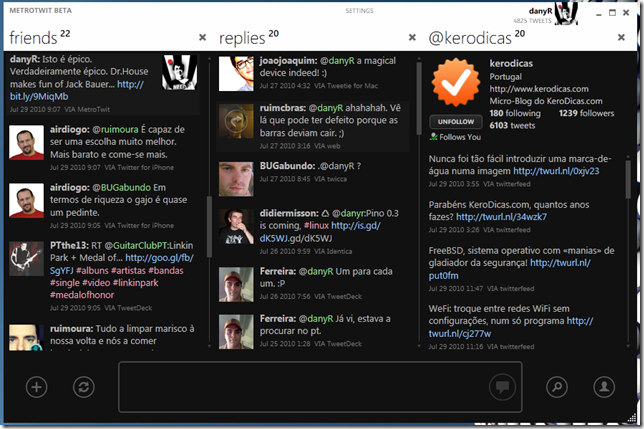Click 'PTthe13:' username in friends column
The width and height of the screenshot is (644, 429).
coord(69,245)
